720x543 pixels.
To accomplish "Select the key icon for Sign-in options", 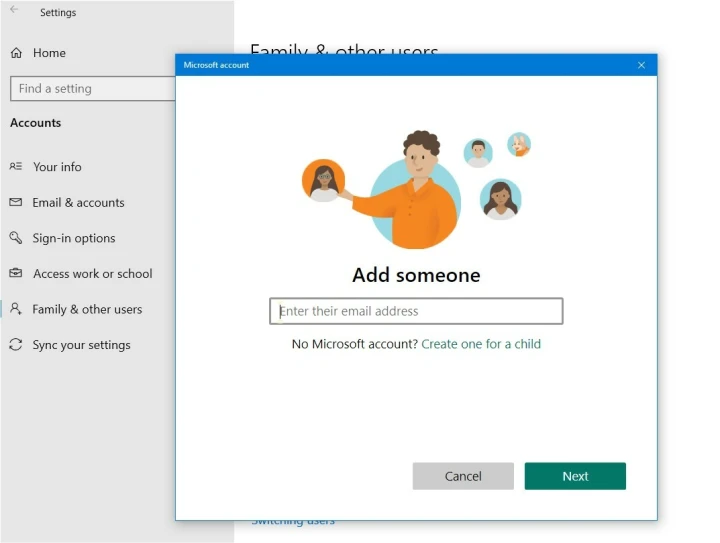I will click(16, 238).
